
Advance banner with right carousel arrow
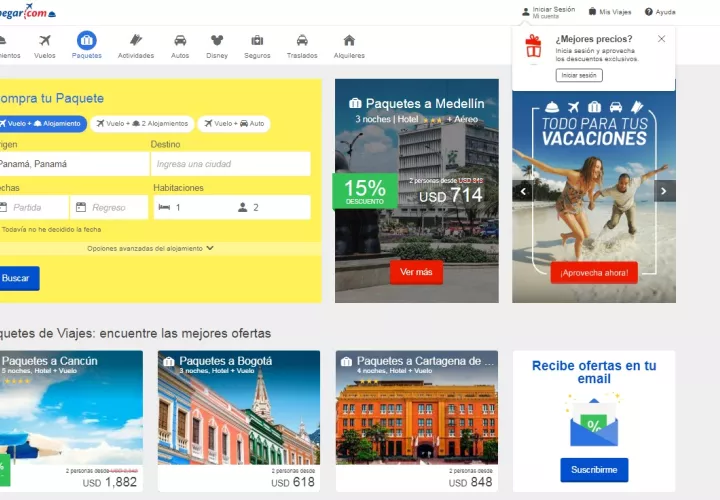click(665, 191)
